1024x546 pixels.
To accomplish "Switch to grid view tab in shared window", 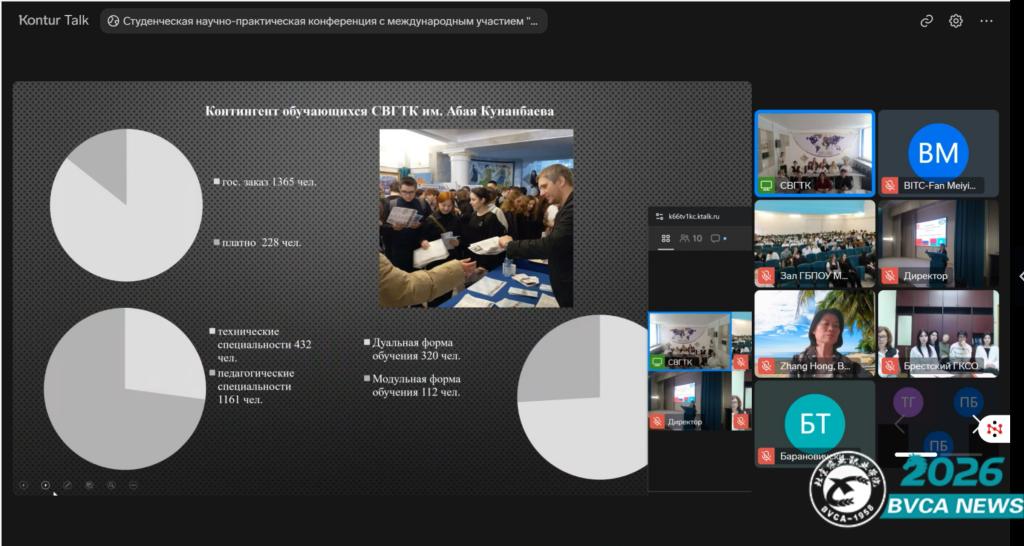I will tap(665, 239).
